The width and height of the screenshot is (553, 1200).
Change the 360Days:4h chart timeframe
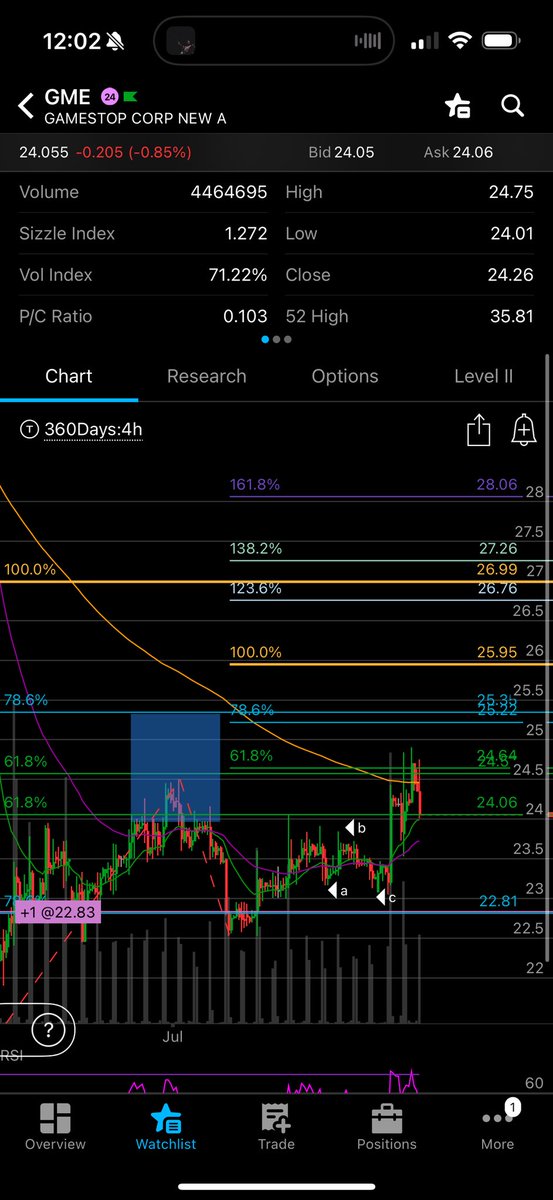pyautogui.click(x=81, y=430)
